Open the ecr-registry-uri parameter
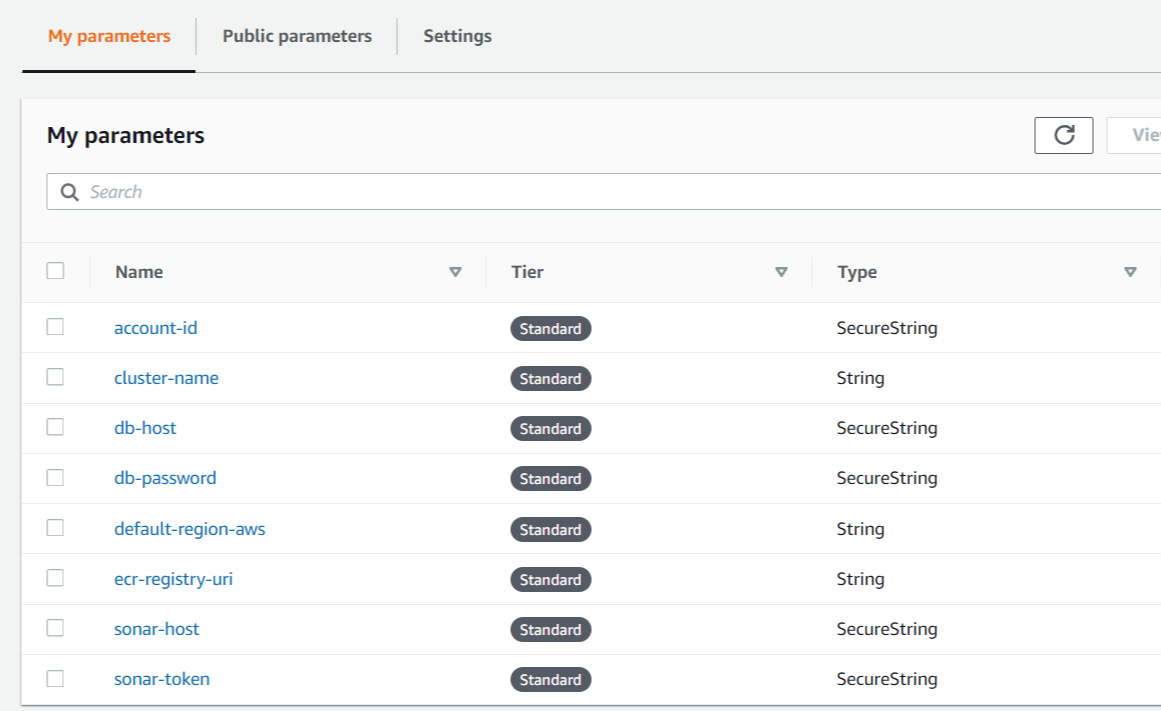This screenshot has width=1161, height=711. 173,579
